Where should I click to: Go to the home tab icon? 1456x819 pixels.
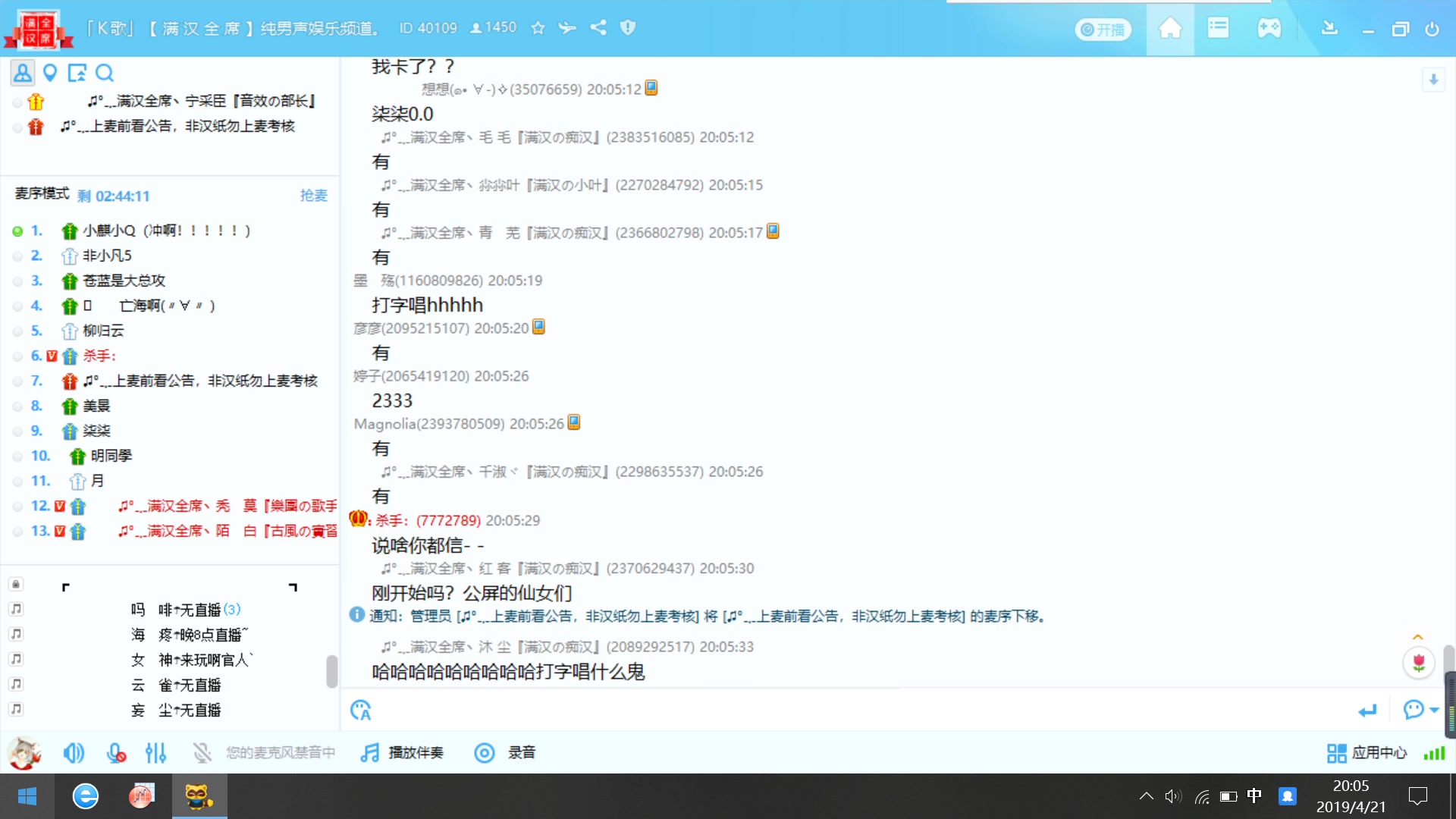pos(1170,29)
